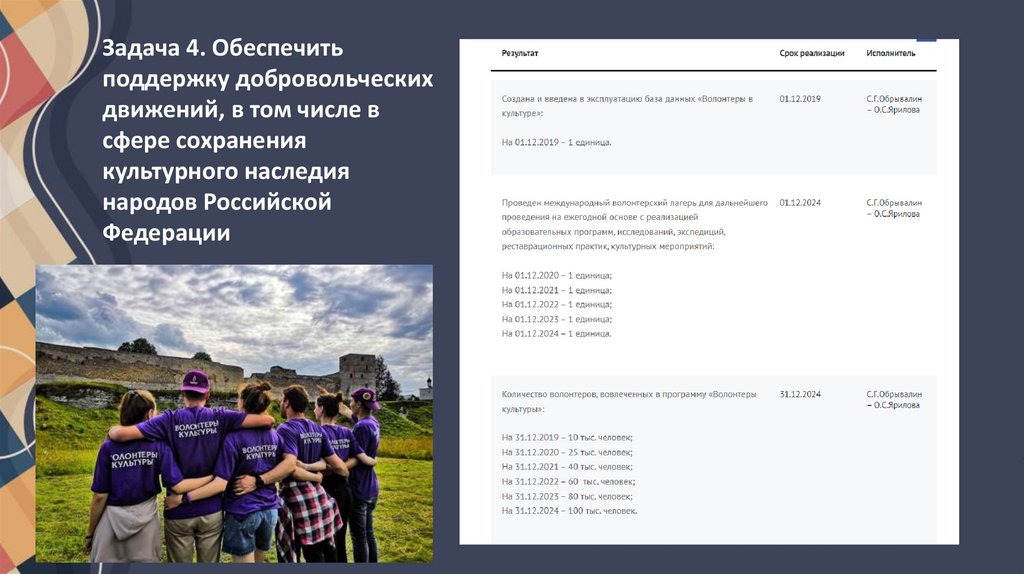Viewport: 1024px width, 574px height.
Task: Click the text 'Количество волонтеров, вовлеченных в программу'
Action: [603, 394]
